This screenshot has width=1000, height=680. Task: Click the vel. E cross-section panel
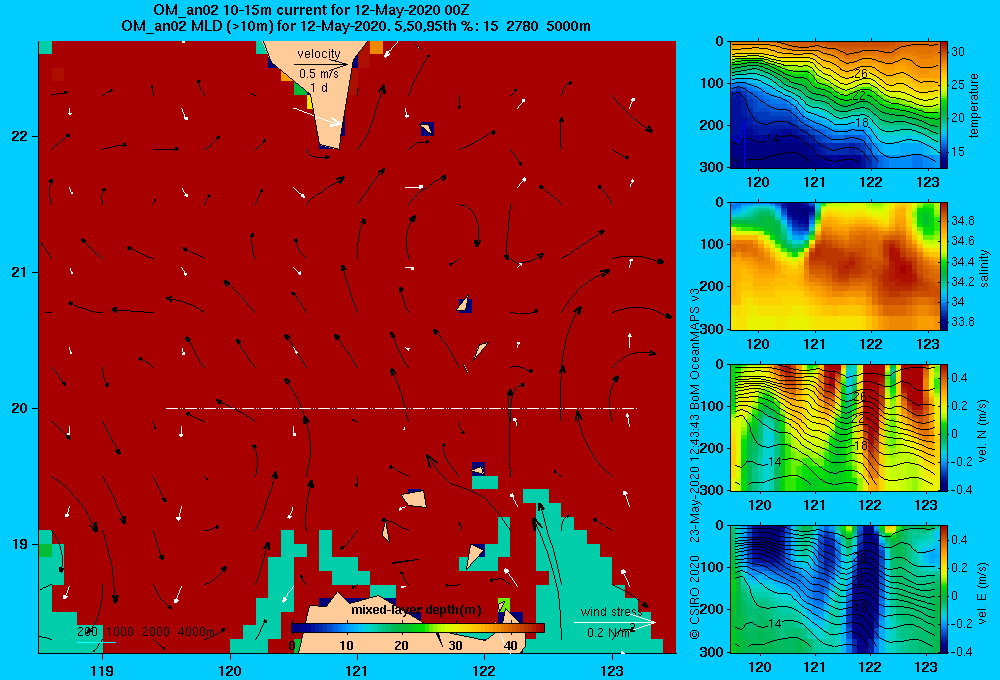tap(835, 588)
